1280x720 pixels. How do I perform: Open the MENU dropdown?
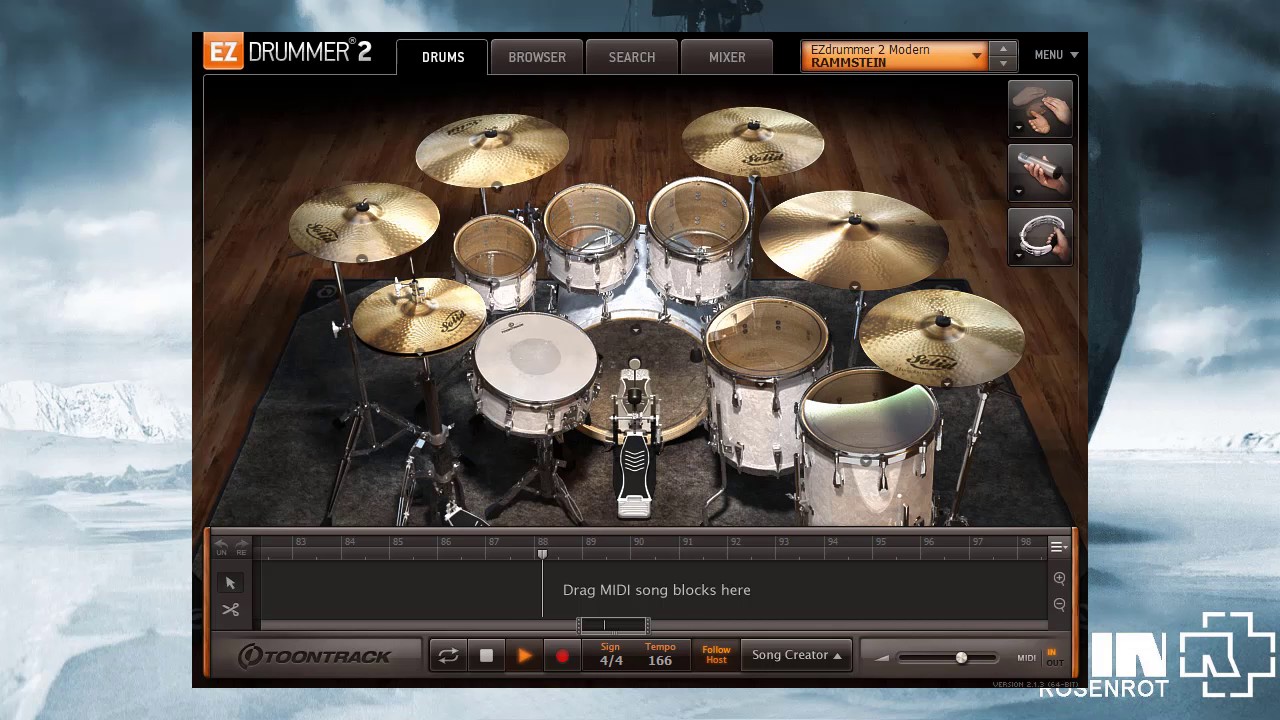pos(1056,55)
